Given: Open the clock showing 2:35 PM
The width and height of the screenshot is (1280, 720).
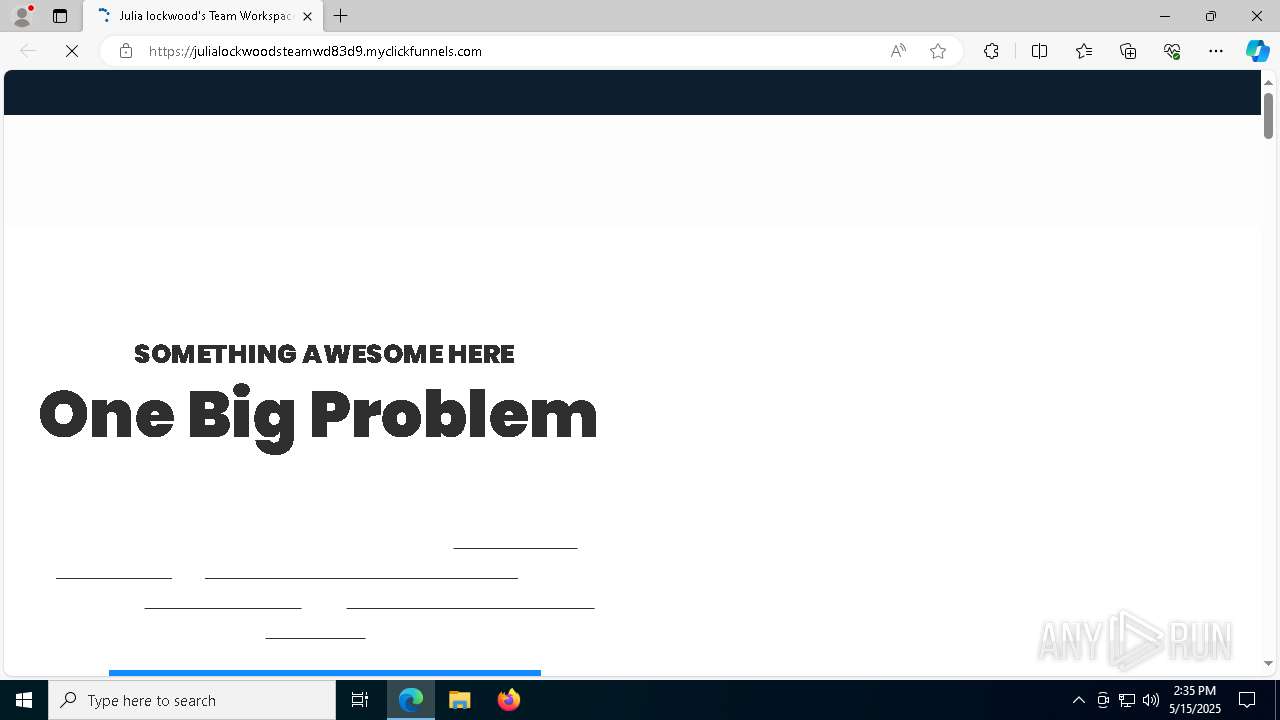Looking at the screenshot, I should tap(1195, 700).
